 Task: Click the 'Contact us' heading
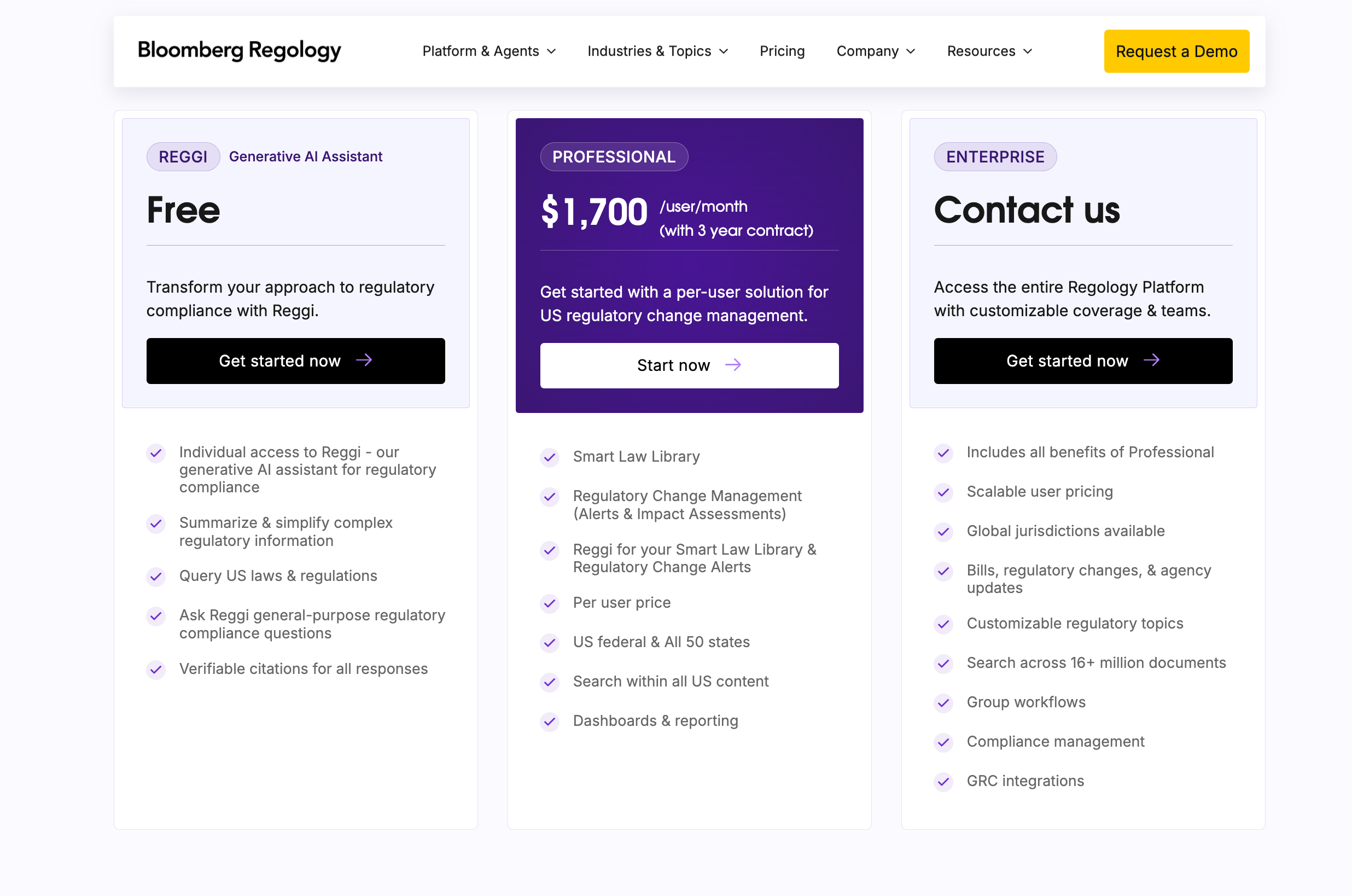(x=1027, y=210)
